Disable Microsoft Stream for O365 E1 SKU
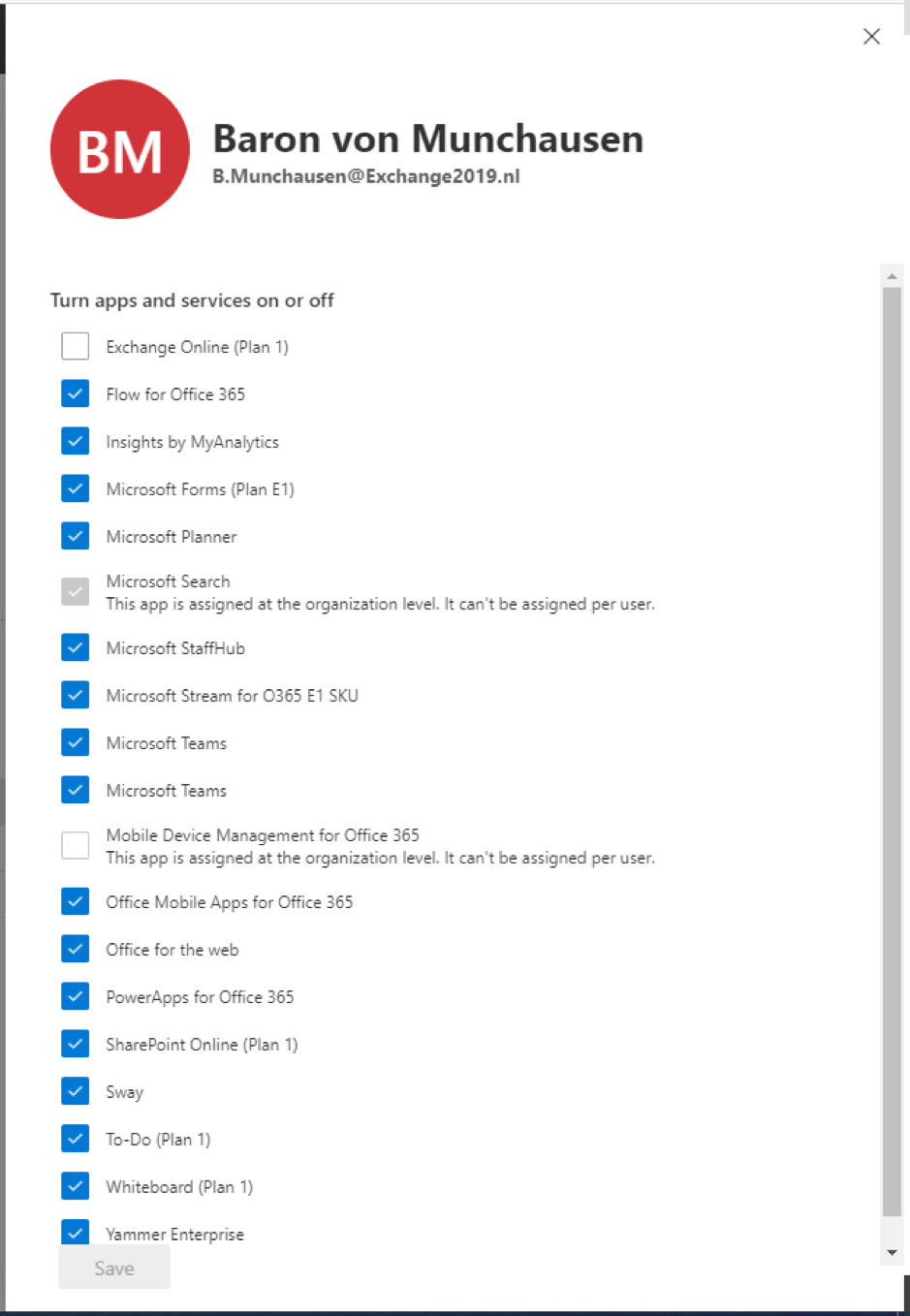The height and width of the screenshot is (1316, 910). (x=75, y=694)
